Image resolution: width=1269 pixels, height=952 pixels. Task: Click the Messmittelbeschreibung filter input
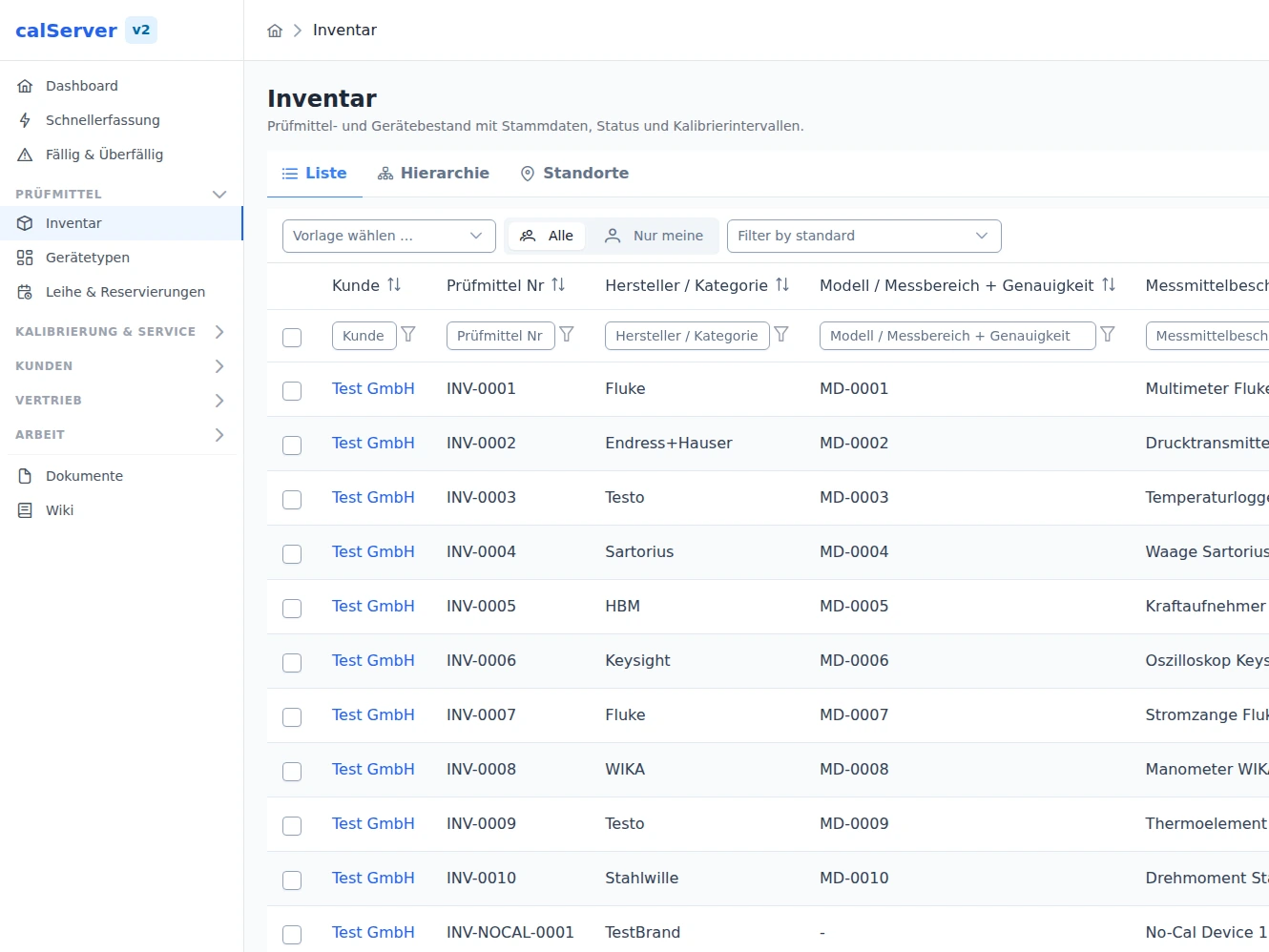(x=1208, y=336)
